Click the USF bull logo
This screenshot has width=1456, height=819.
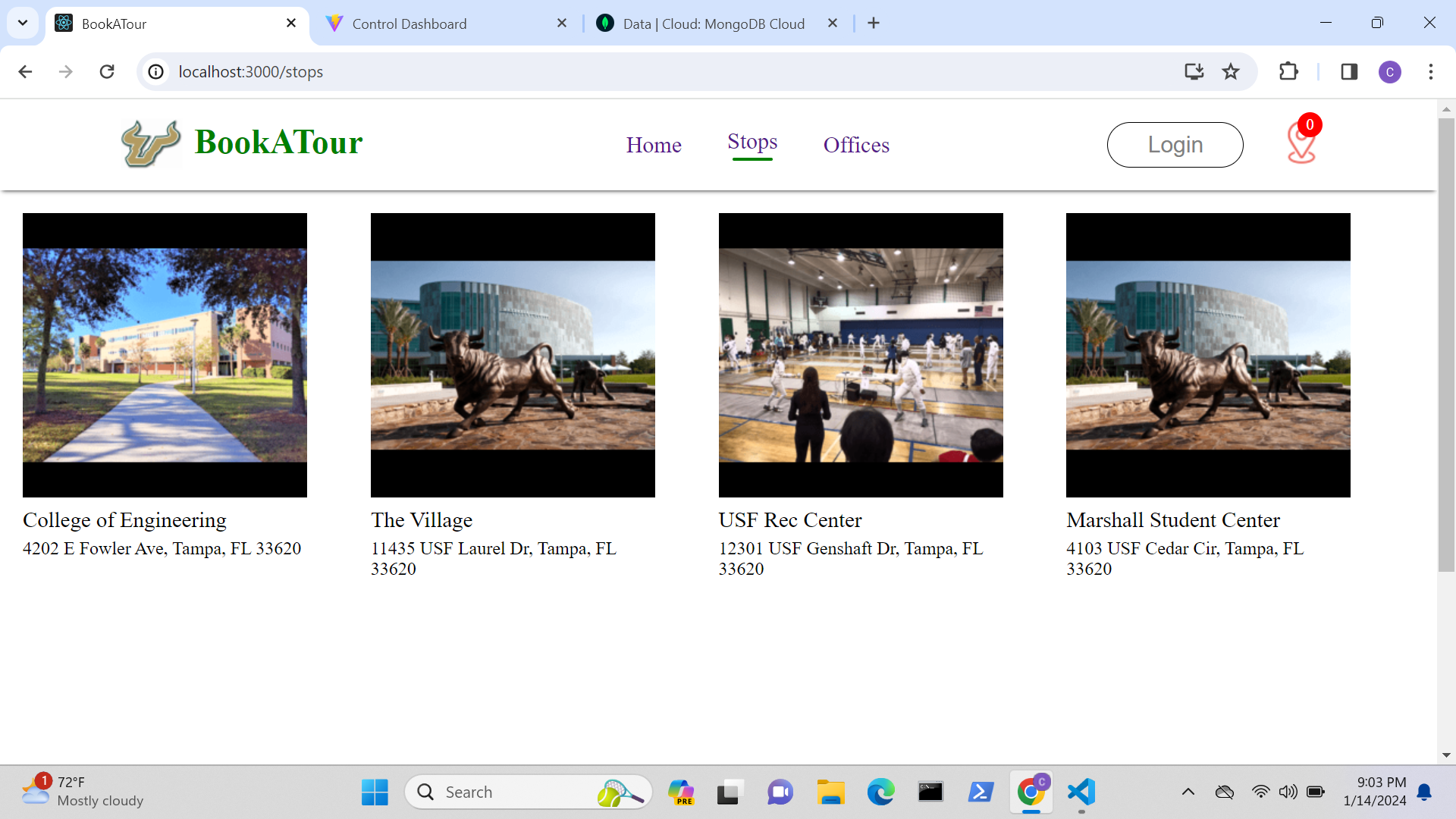coord(151,143)
